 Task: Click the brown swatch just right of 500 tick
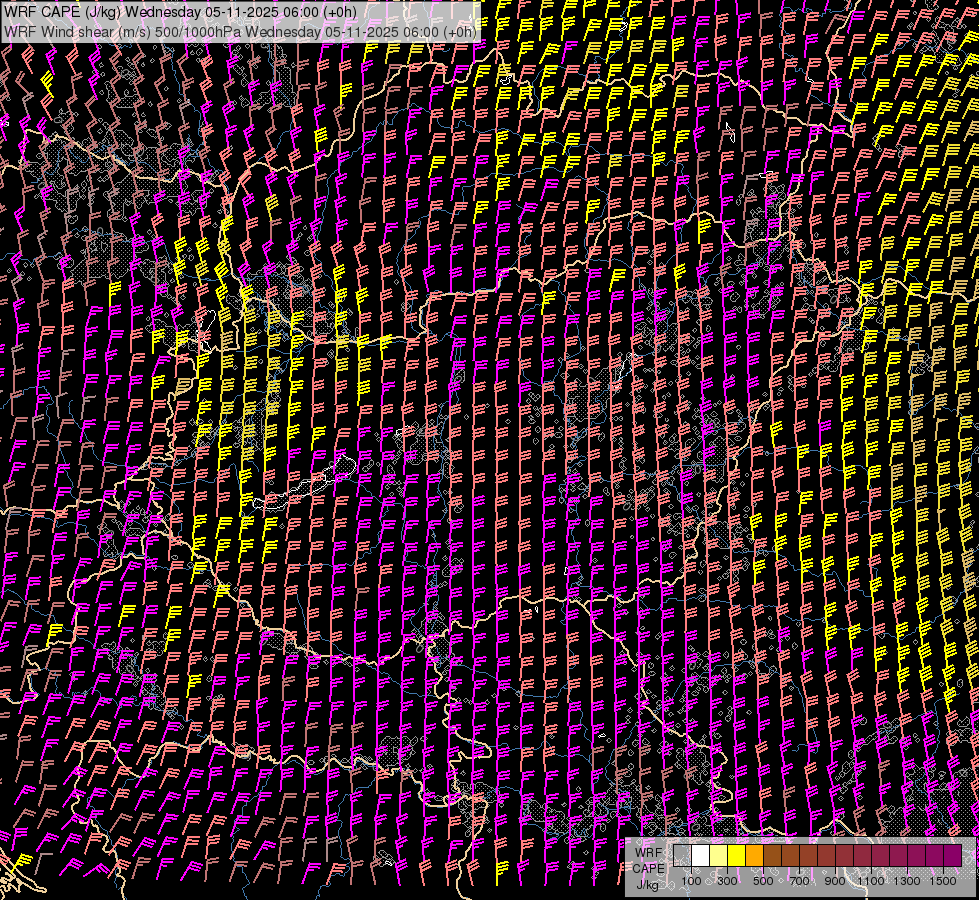[x=772, y=856]
